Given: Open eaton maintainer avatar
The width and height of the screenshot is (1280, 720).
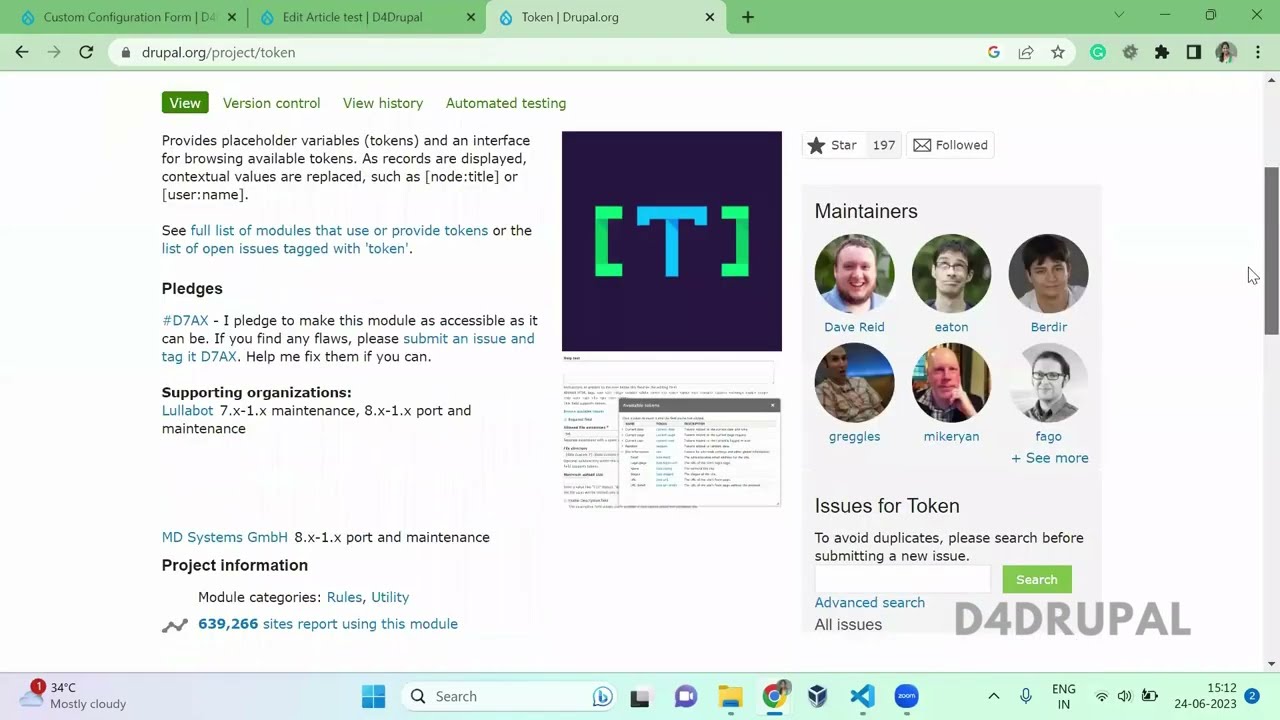Looking at the screenshot, I should pyautogui.click(x=951, y=274).
